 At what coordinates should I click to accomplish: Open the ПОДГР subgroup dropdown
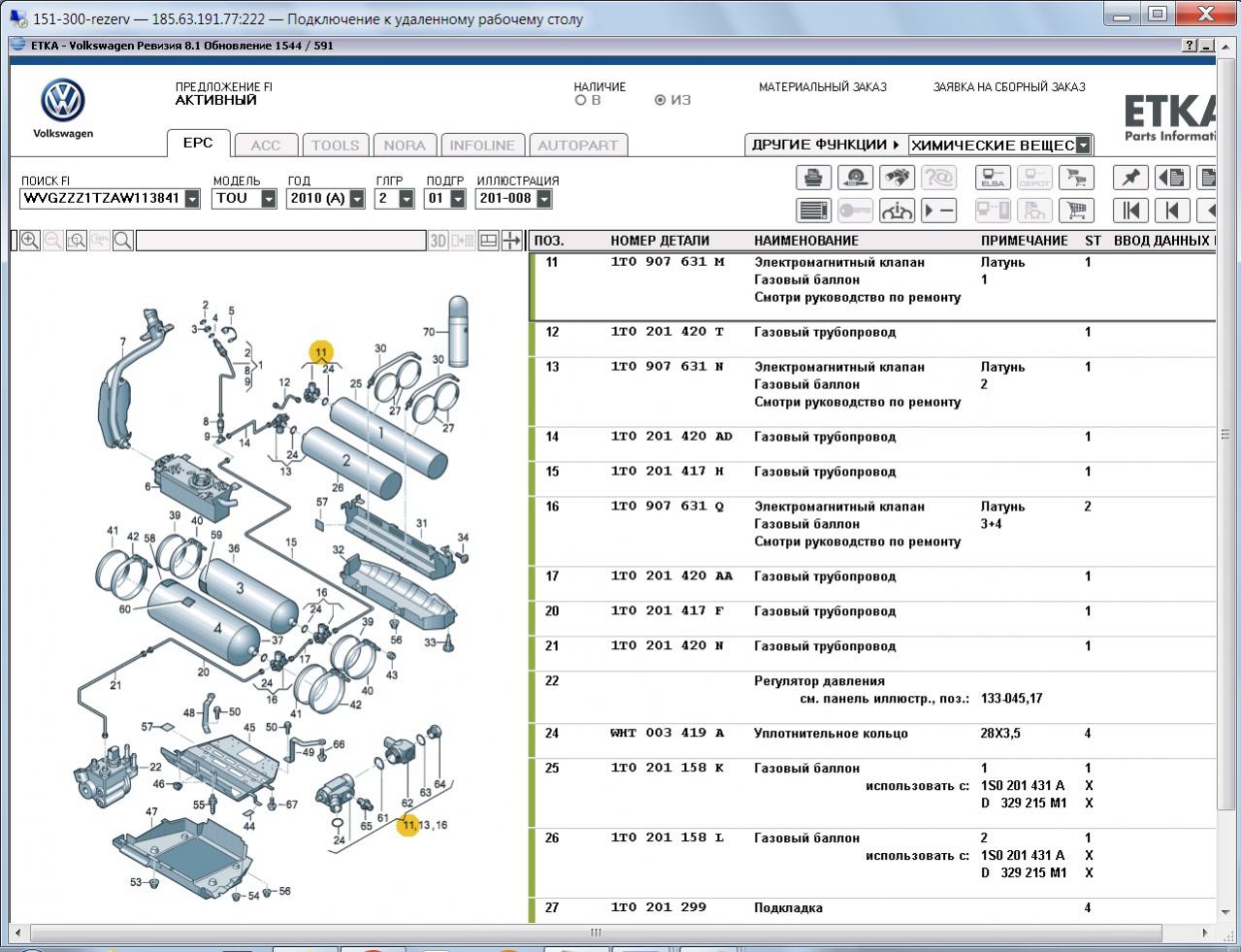tap(456, 198)
